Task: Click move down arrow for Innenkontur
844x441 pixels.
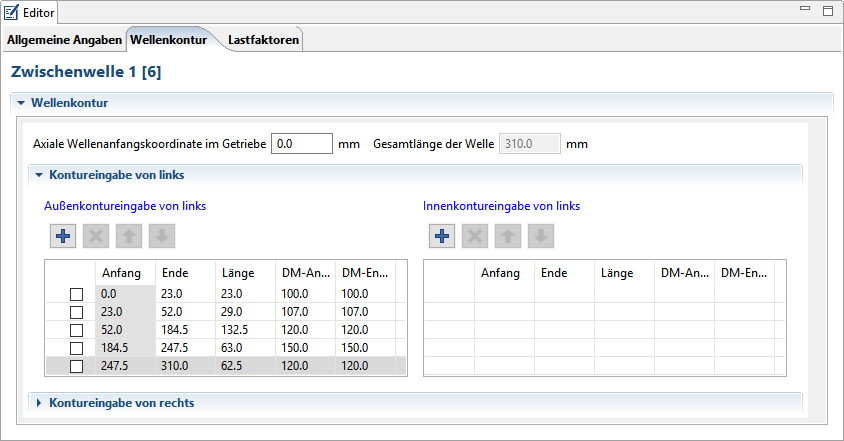Action: [541, 237]
